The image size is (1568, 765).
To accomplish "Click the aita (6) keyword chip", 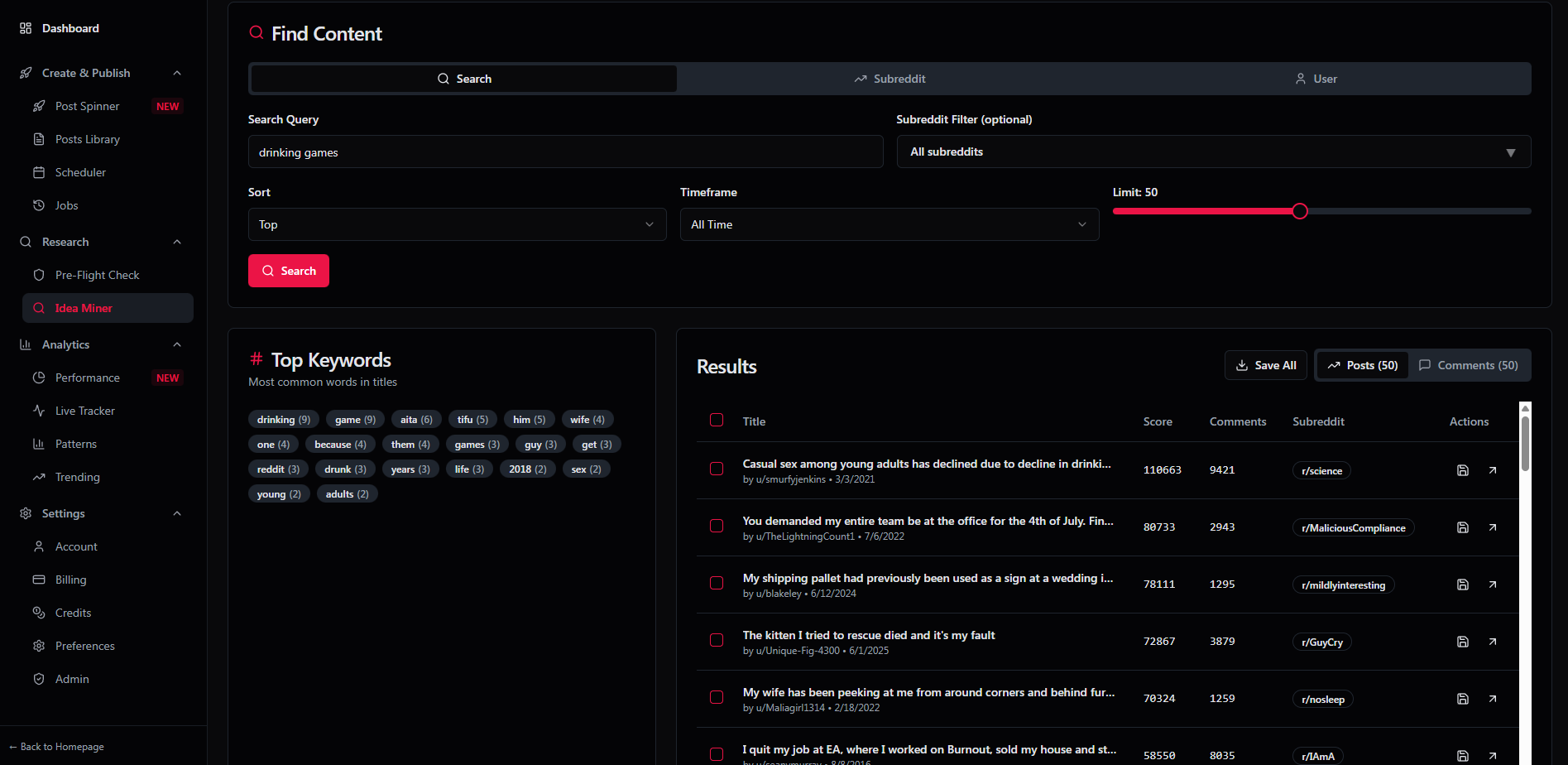I will pyautogui.click(x=416, y=420).
